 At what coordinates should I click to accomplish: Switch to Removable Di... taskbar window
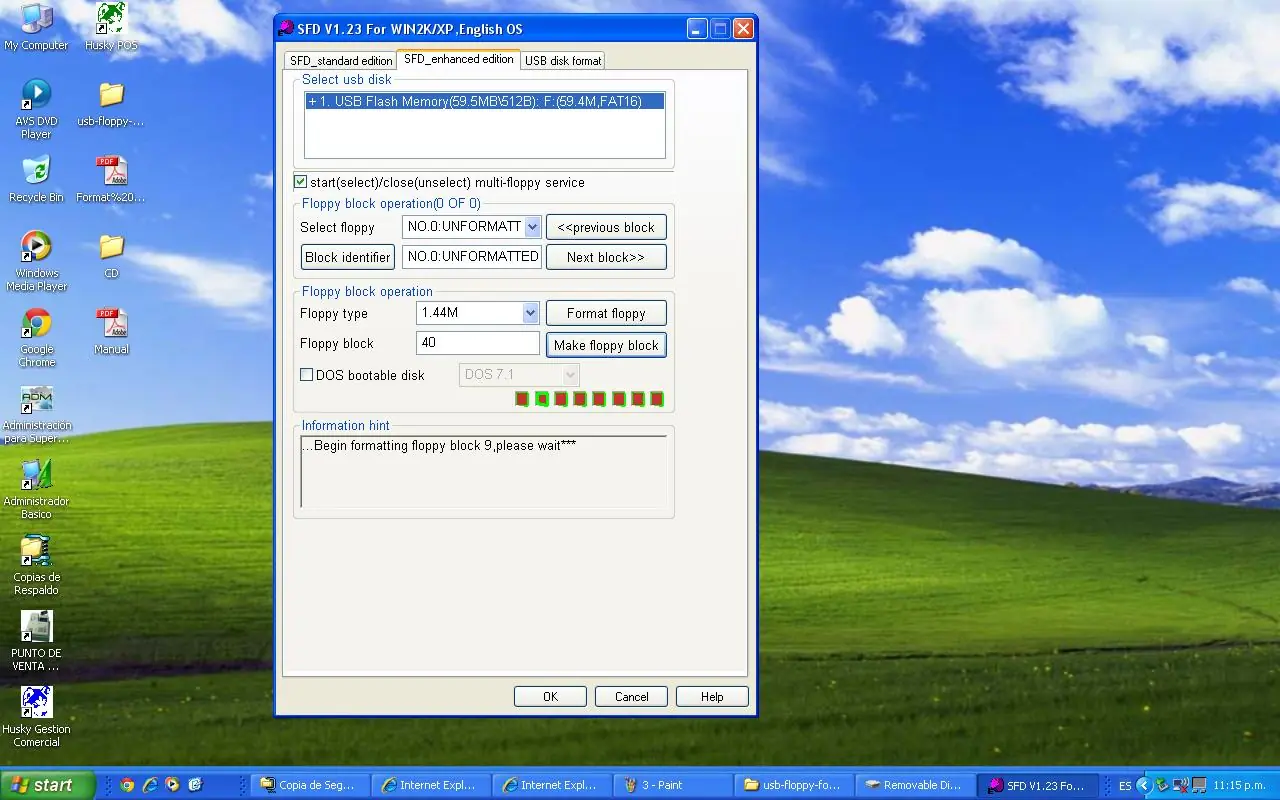[x=914, y=785]
